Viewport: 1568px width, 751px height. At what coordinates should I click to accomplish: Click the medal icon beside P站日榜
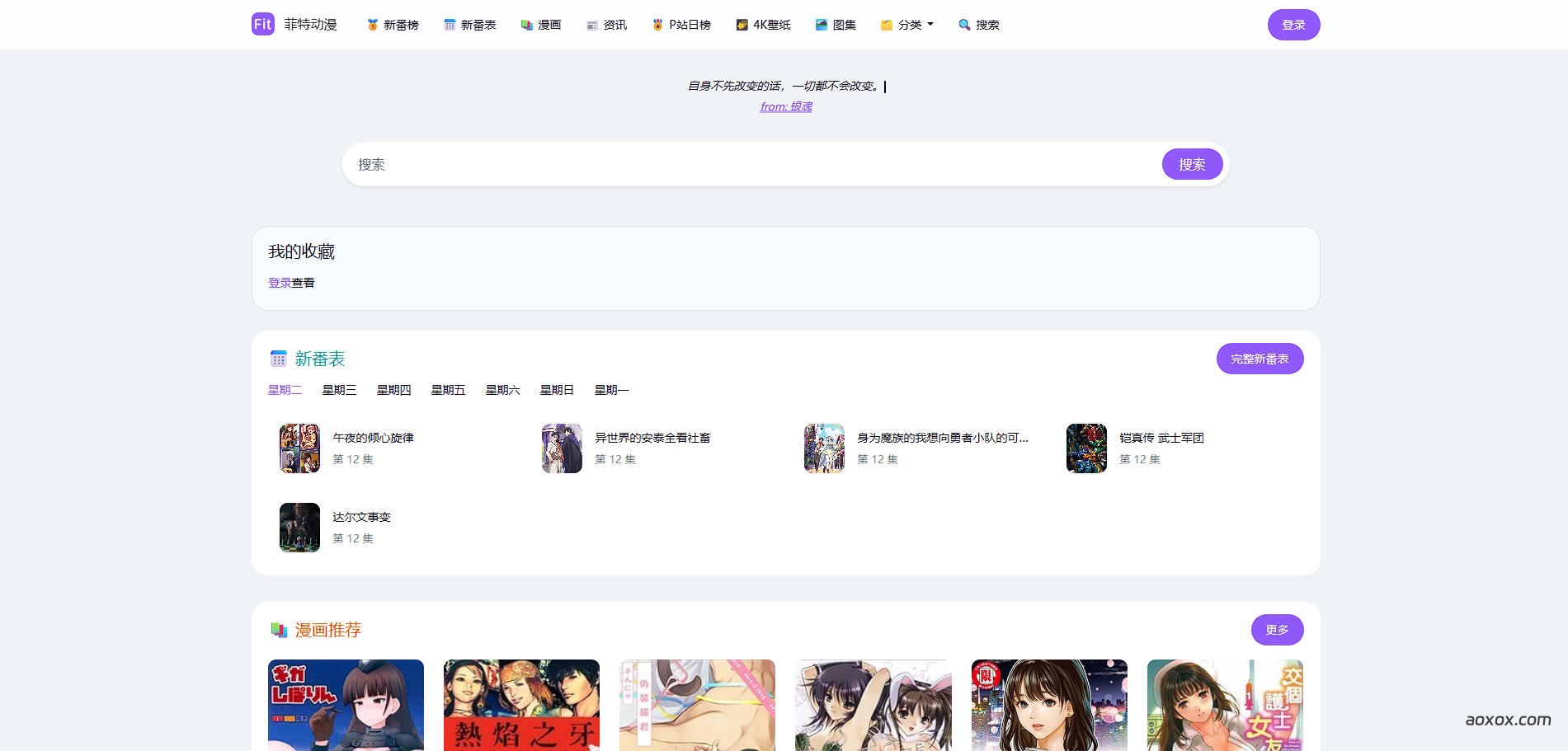657,25
